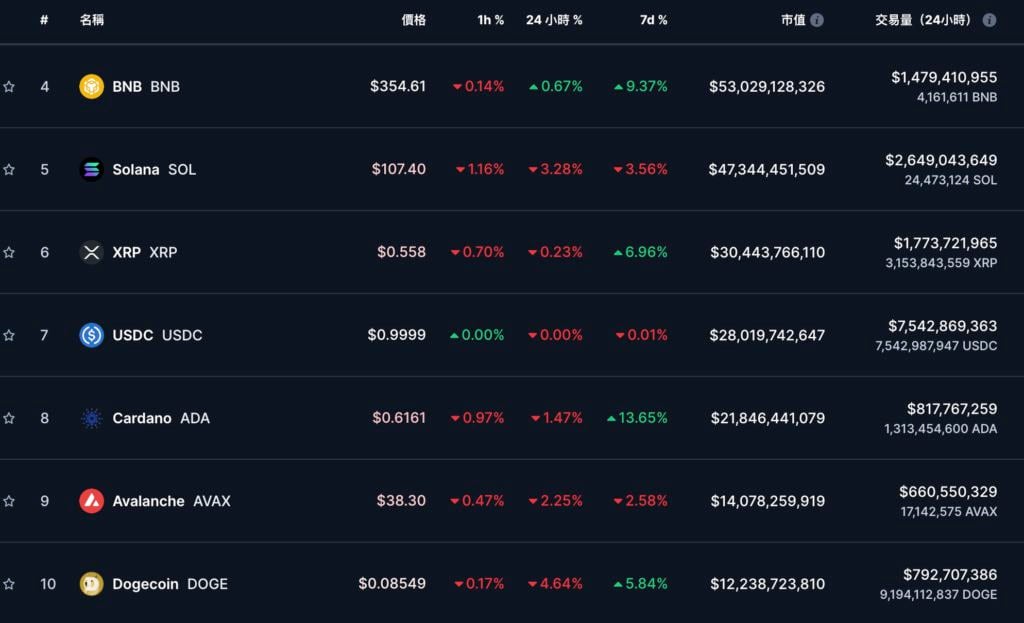The width and height of the screenshot is (1024, 623).
Task: Open the 市值 info tooltip icon
Action: coord(817,20)
